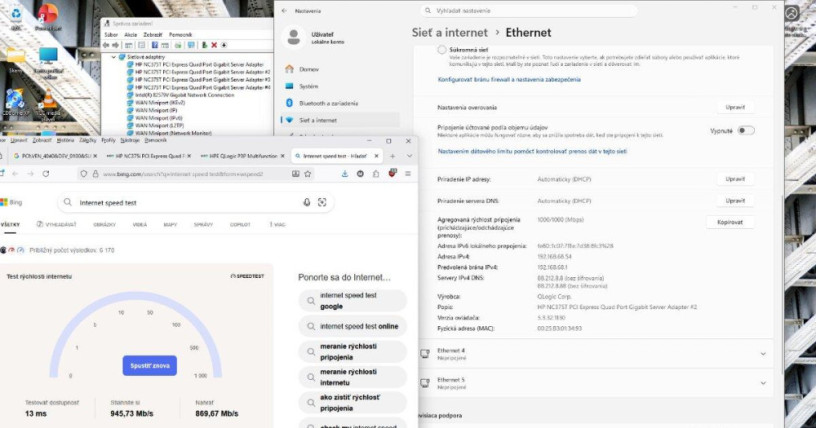This screenshot has height=428, width=816.
Task: Open the Záložky browser menu
Action: (x=88, y=141)
